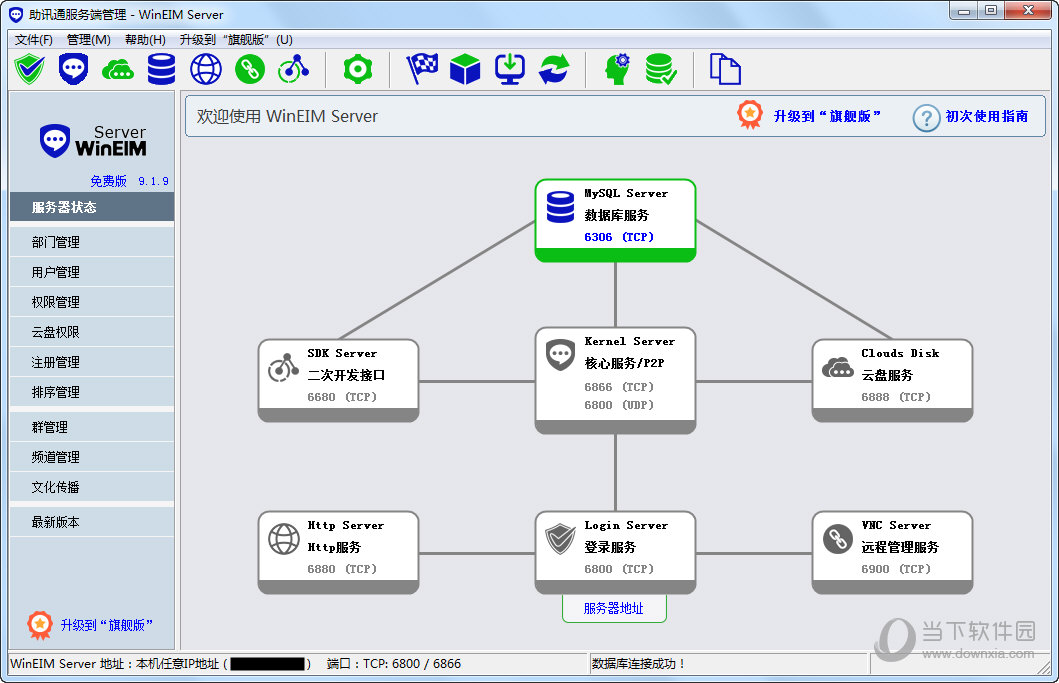Click the copy documents toolbar icon
Screen dimensions: 1059x683
coord(725,69)
